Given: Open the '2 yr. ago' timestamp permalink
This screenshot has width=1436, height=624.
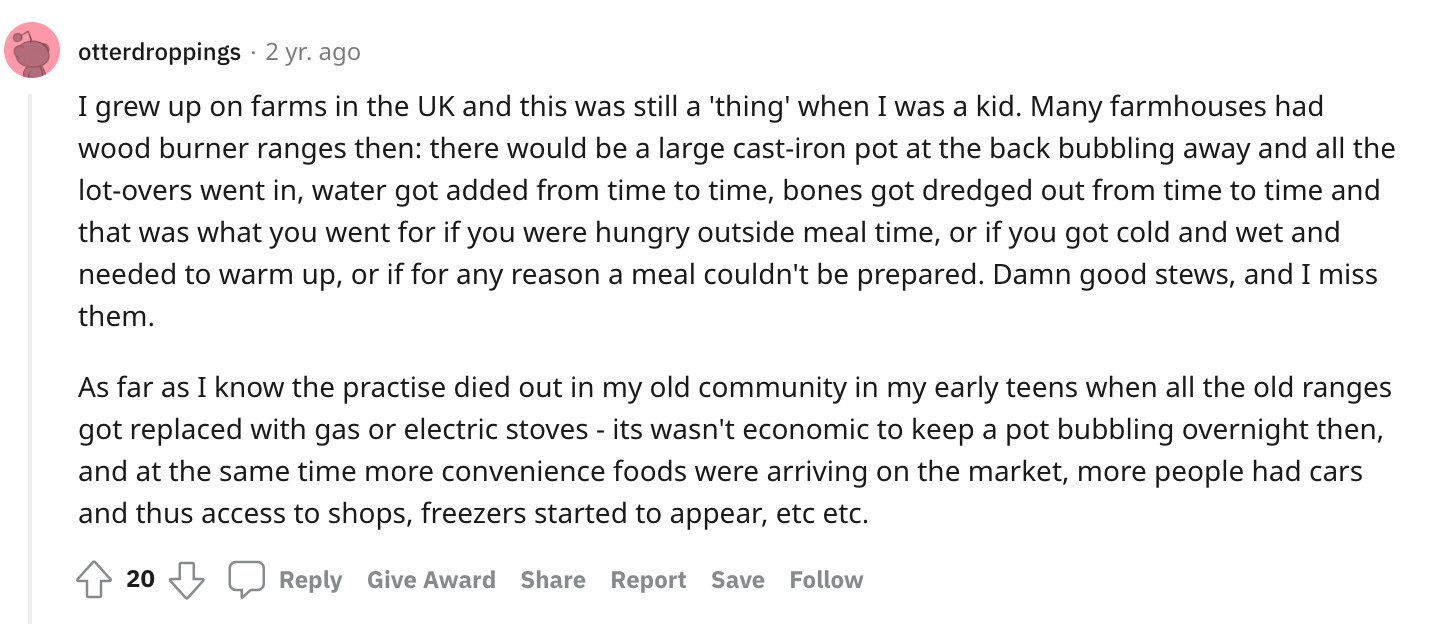Looking at the screenshot, I should coord(313,52).
